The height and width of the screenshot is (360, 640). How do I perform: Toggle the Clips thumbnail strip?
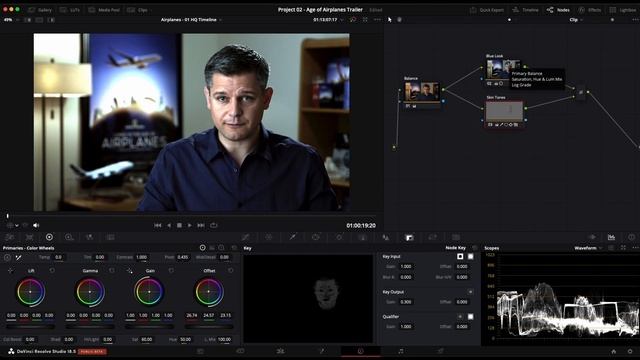pos(138,10)
